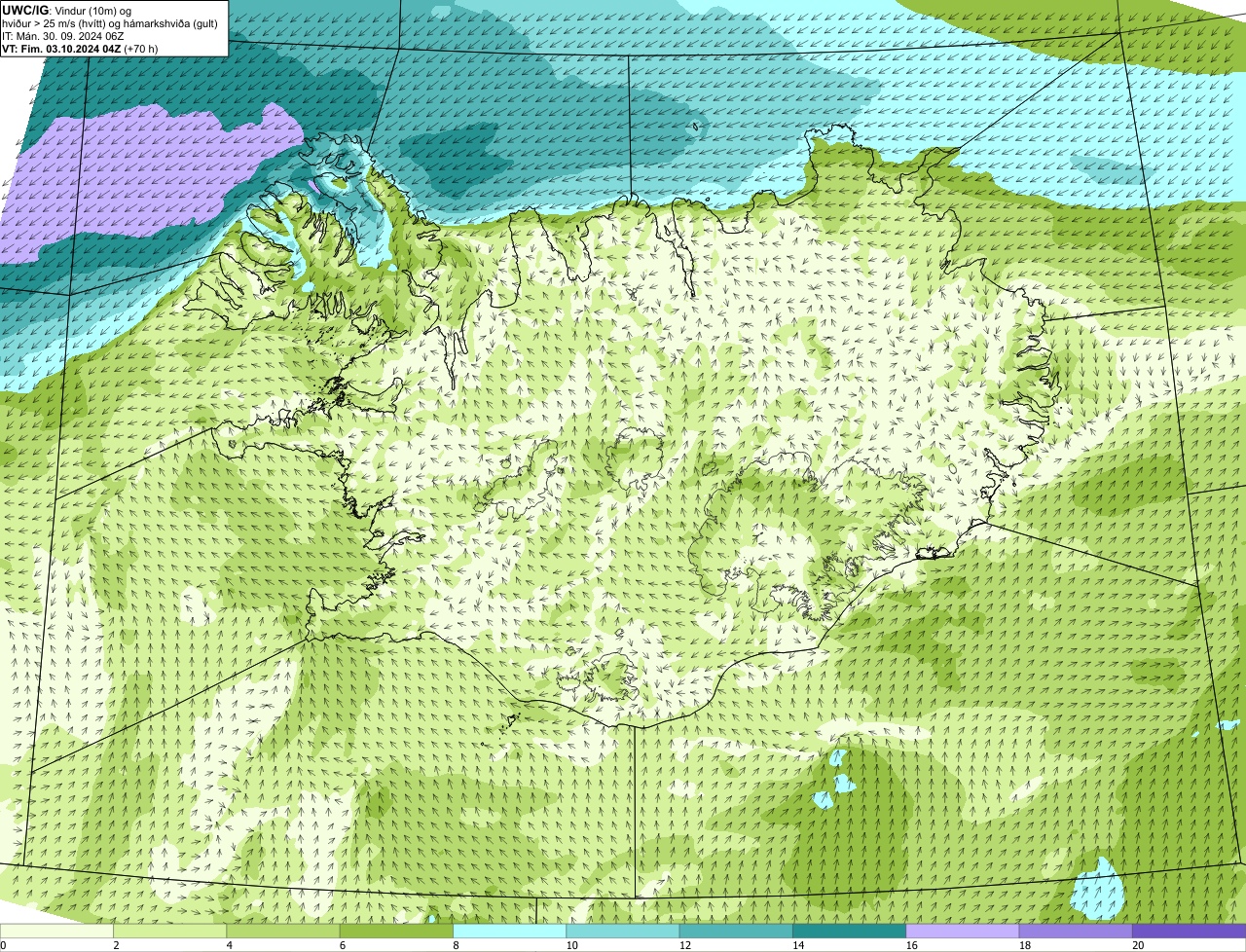Click the legend scale label '10'
This screenshot has width=1246, height=952.
click(x=571, y=945)
